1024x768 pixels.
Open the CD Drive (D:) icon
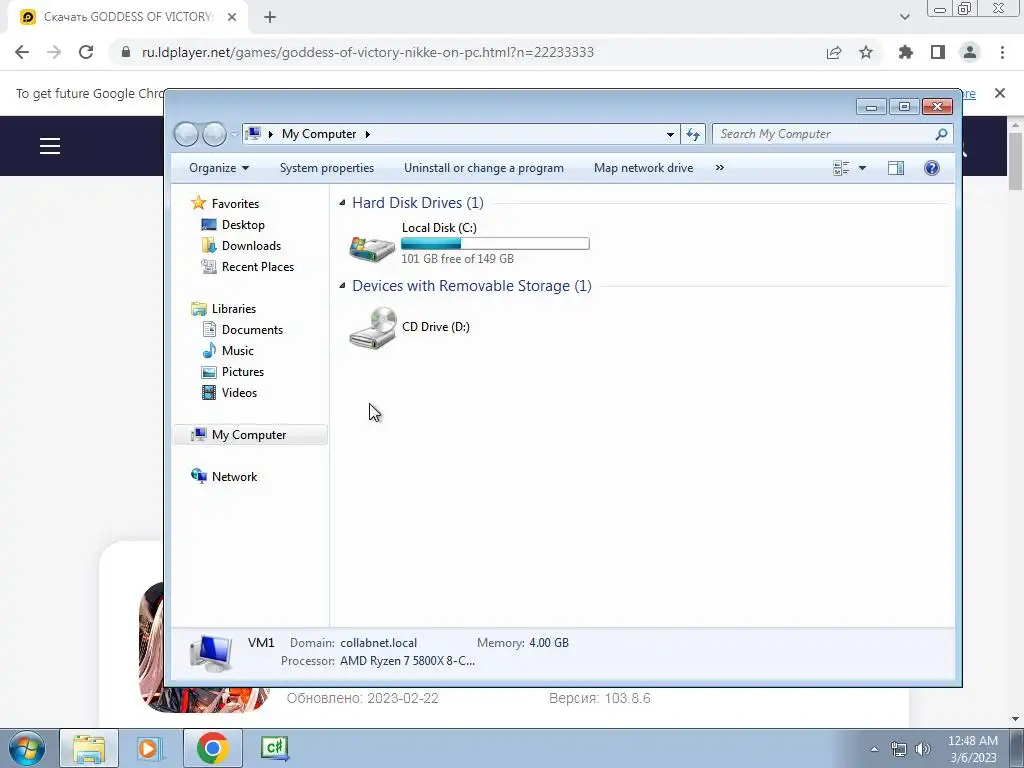coord(373,328)
